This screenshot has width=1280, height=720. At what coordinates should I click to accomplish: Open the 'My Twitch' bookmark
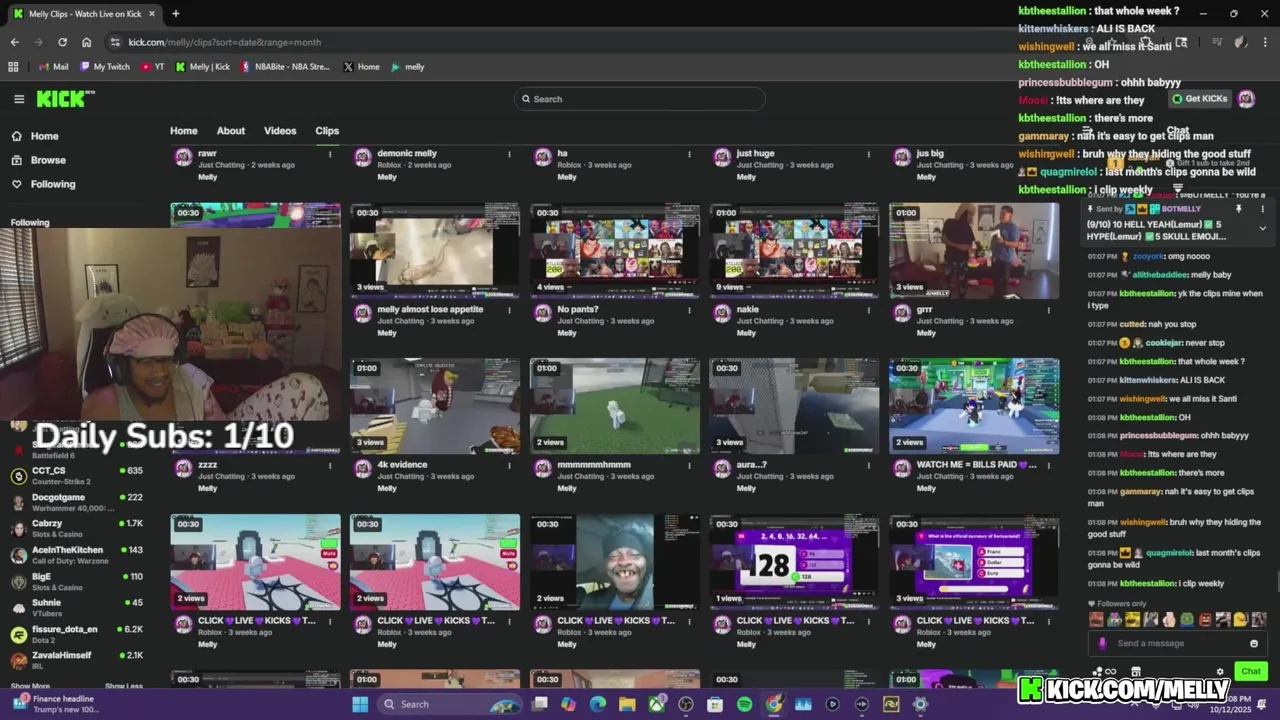105,67
